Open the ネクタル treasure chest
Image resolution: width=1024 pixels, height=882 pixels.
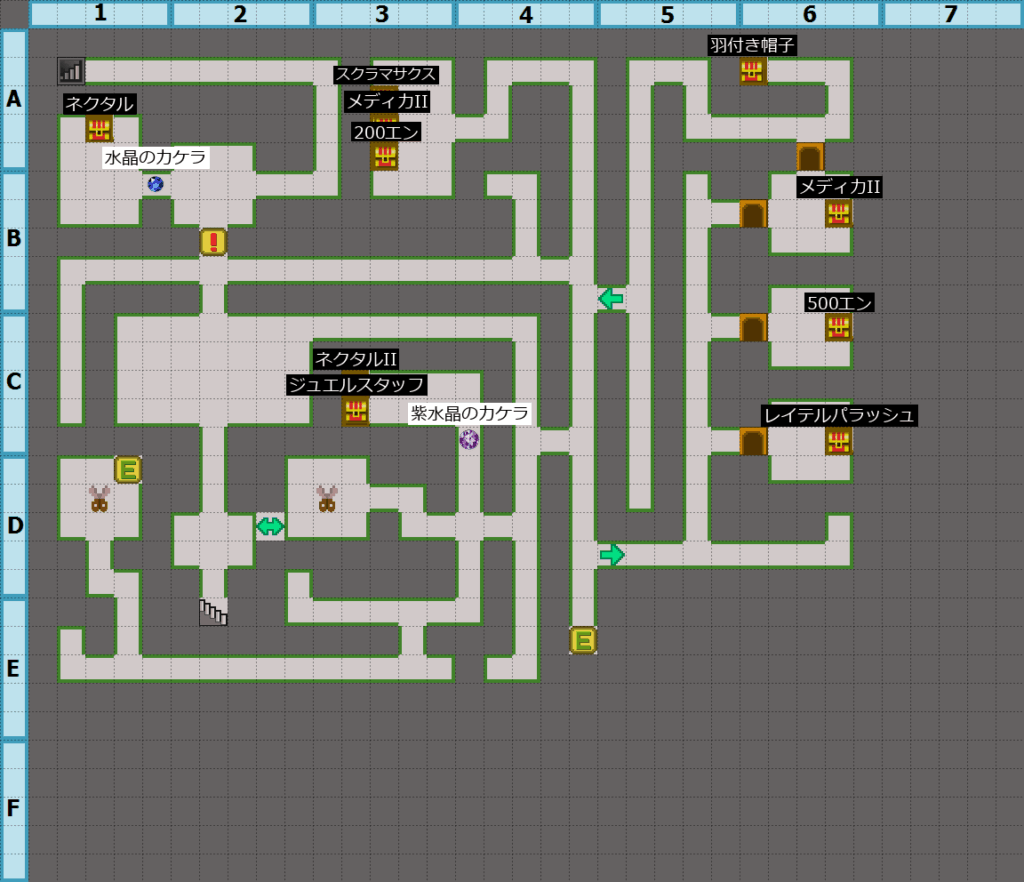99,128
